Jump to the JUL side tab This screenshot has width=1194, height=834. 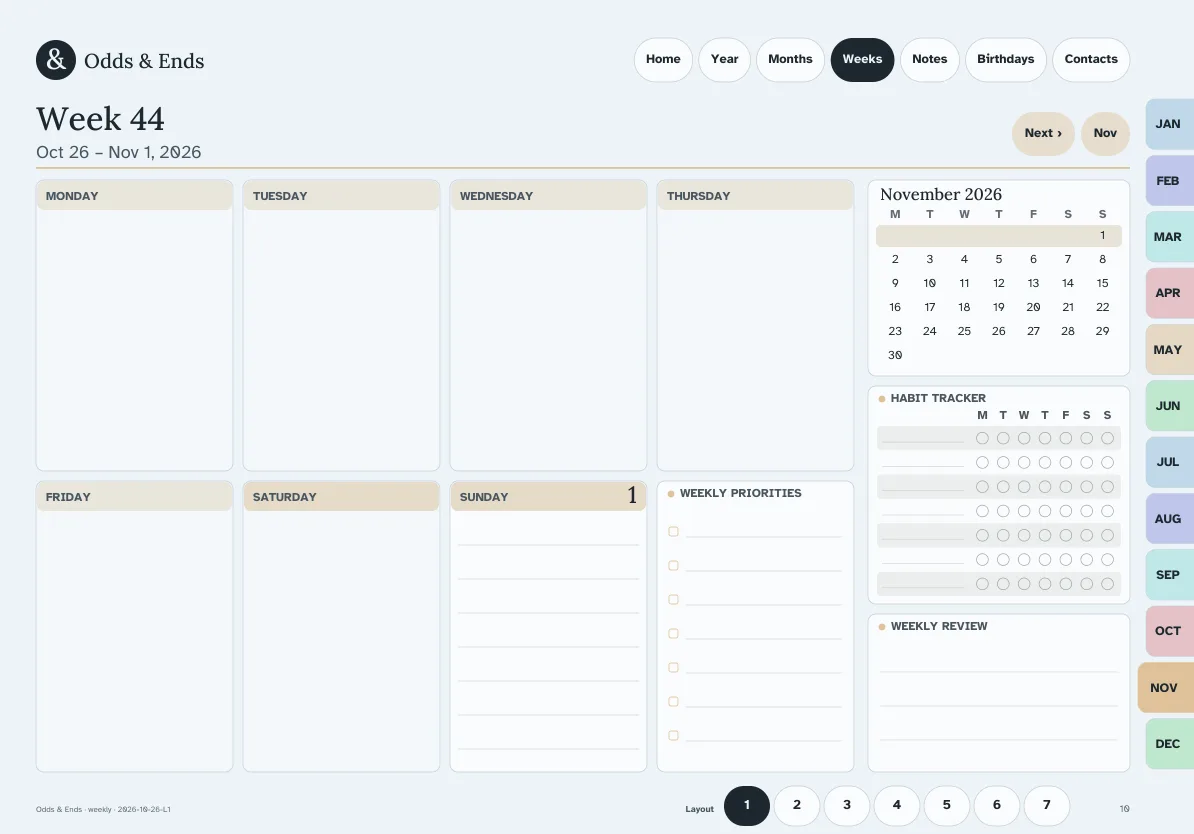pyautogui.click(x=1169, y=462)
